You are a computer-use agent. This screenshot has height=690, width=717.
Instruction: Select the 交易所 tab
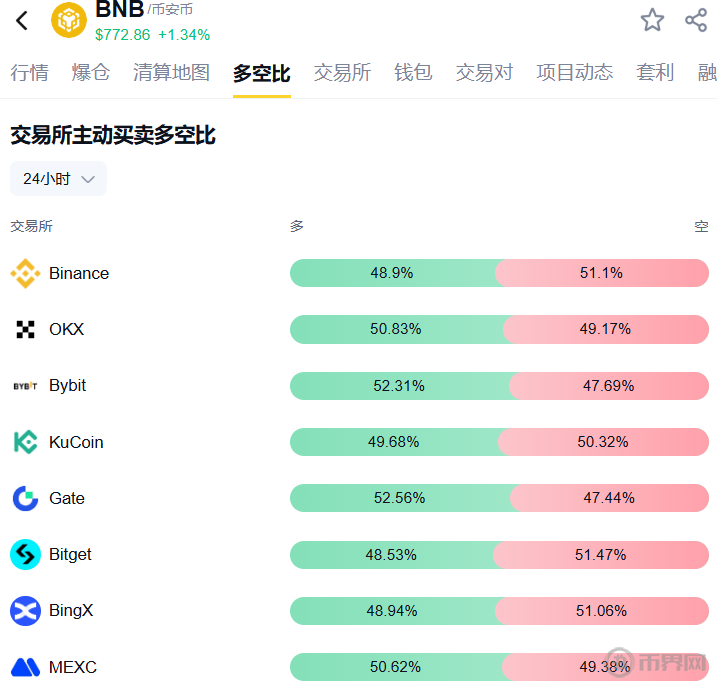click(x=342, y=73)
